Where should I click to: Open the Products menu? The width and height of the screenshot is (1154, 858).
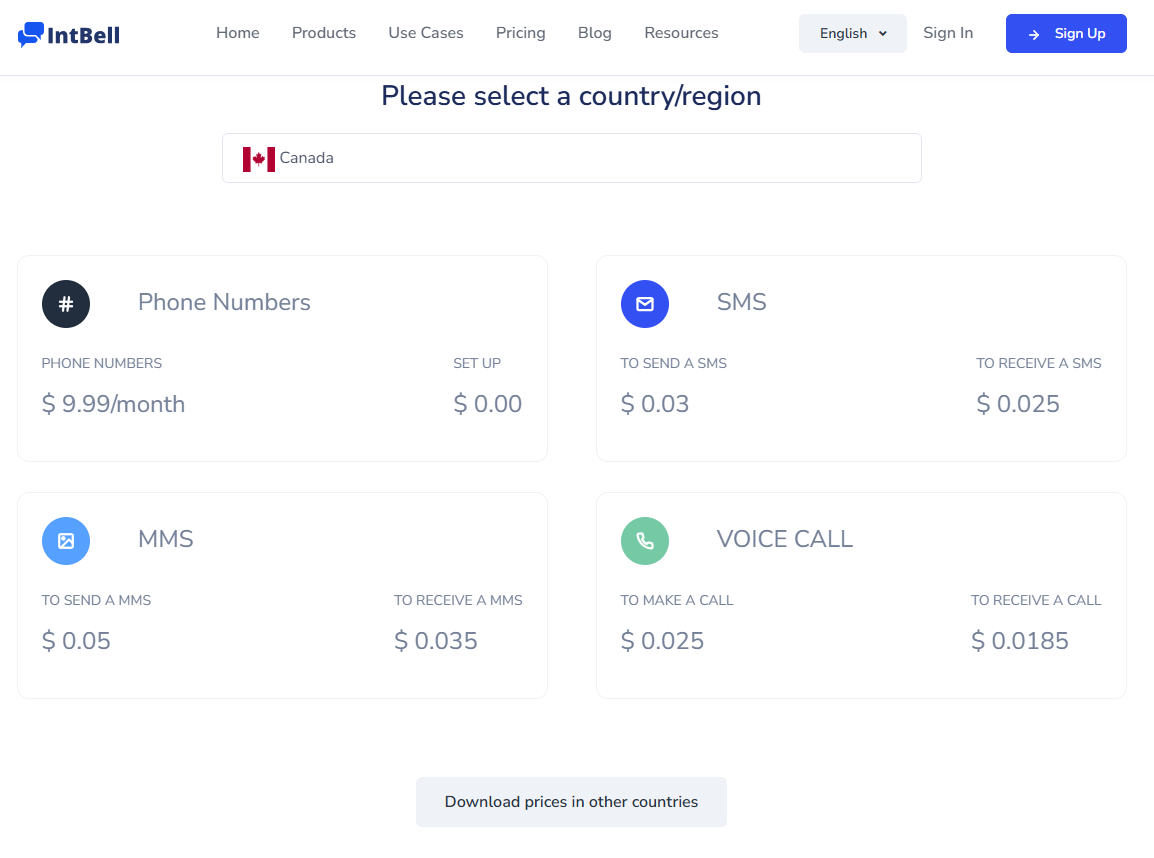tap(324, 33)
